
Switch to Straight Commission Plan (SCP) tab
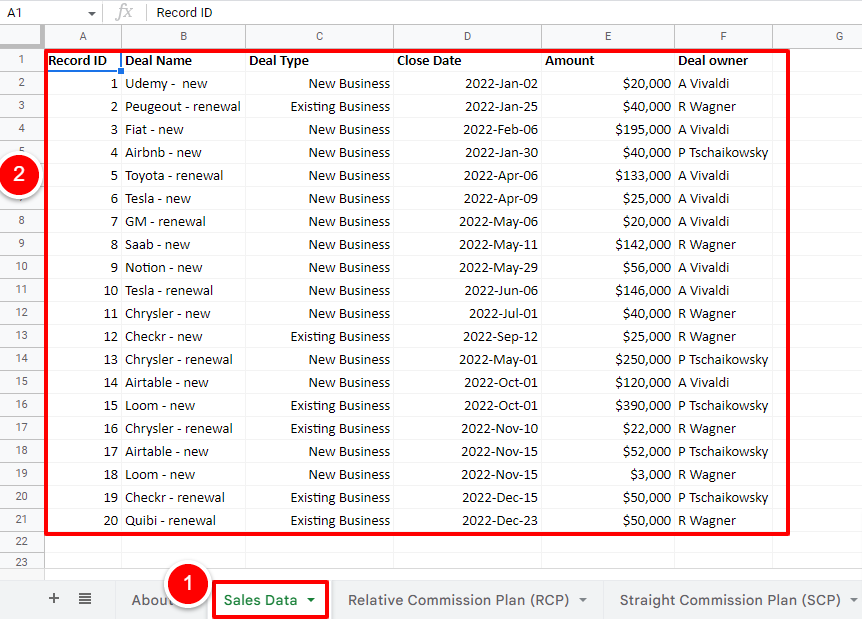(x=730, y=600)
